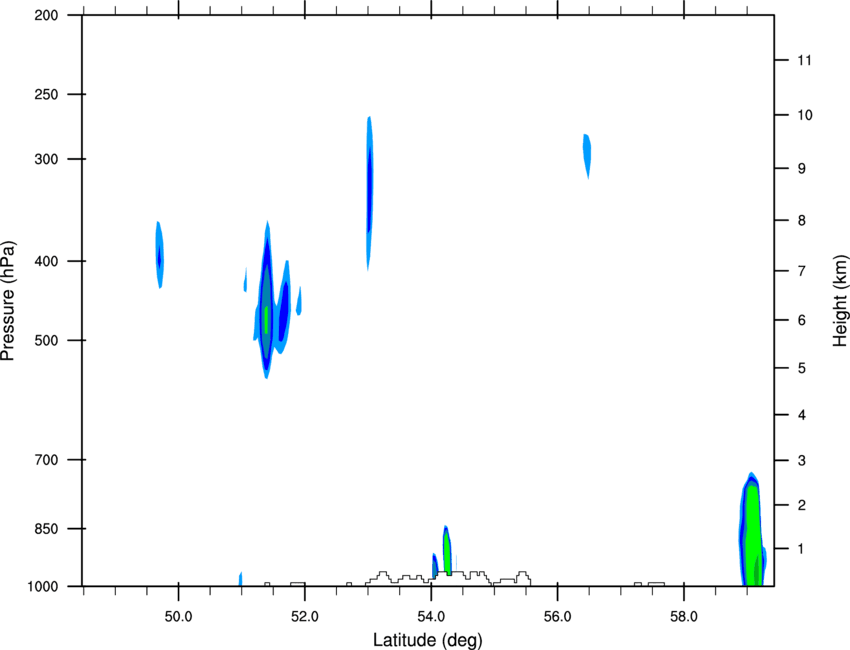Click the 200 pressure tick label
The image size is (850, 650).
46,15
